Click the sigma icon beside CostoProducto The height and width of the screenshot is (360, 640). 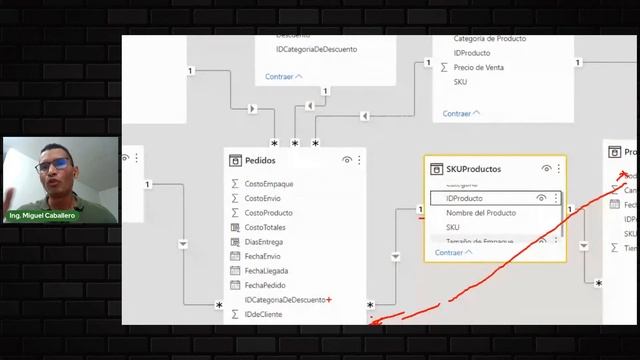(235, 213)
